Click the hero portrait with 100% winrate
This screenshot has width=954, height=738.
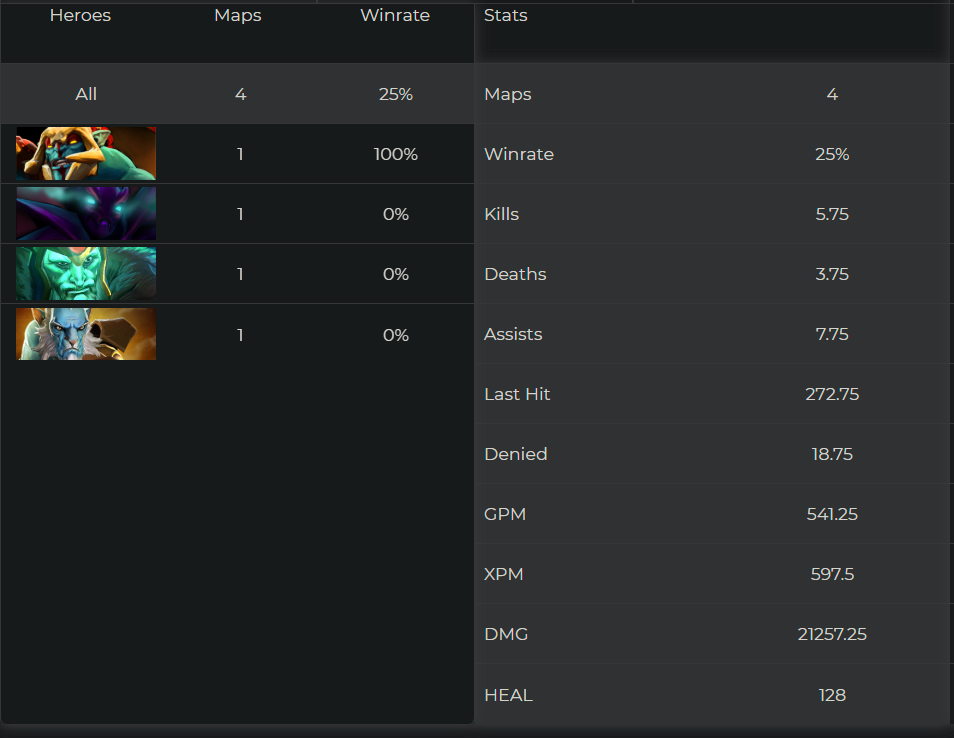(86, 154)
